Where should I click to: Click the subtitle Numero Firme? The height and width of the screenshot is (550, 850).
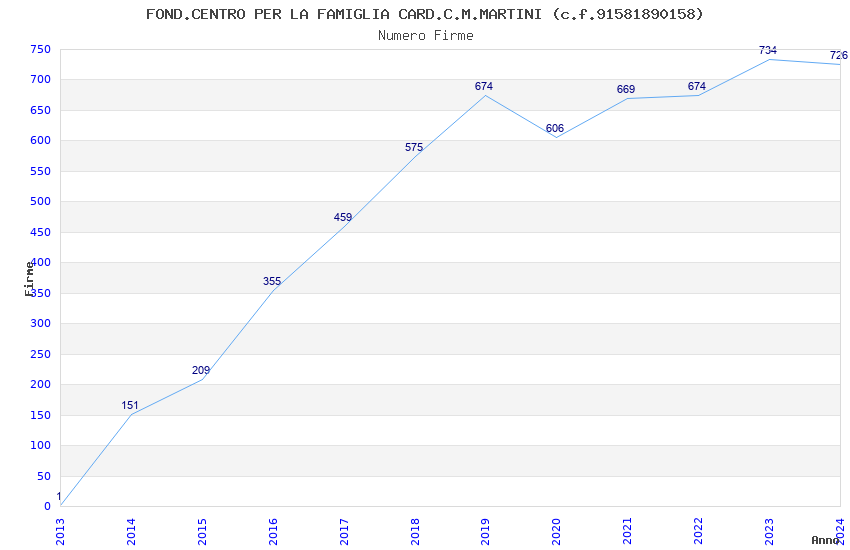coord(426,36)
